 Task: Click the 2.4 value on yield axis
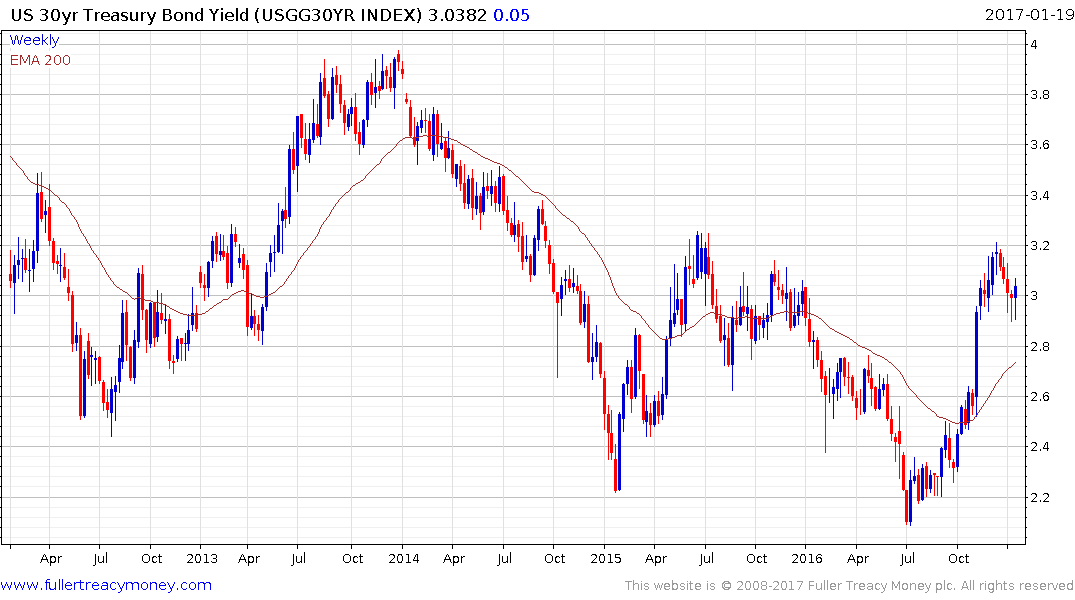point(1040,446)
